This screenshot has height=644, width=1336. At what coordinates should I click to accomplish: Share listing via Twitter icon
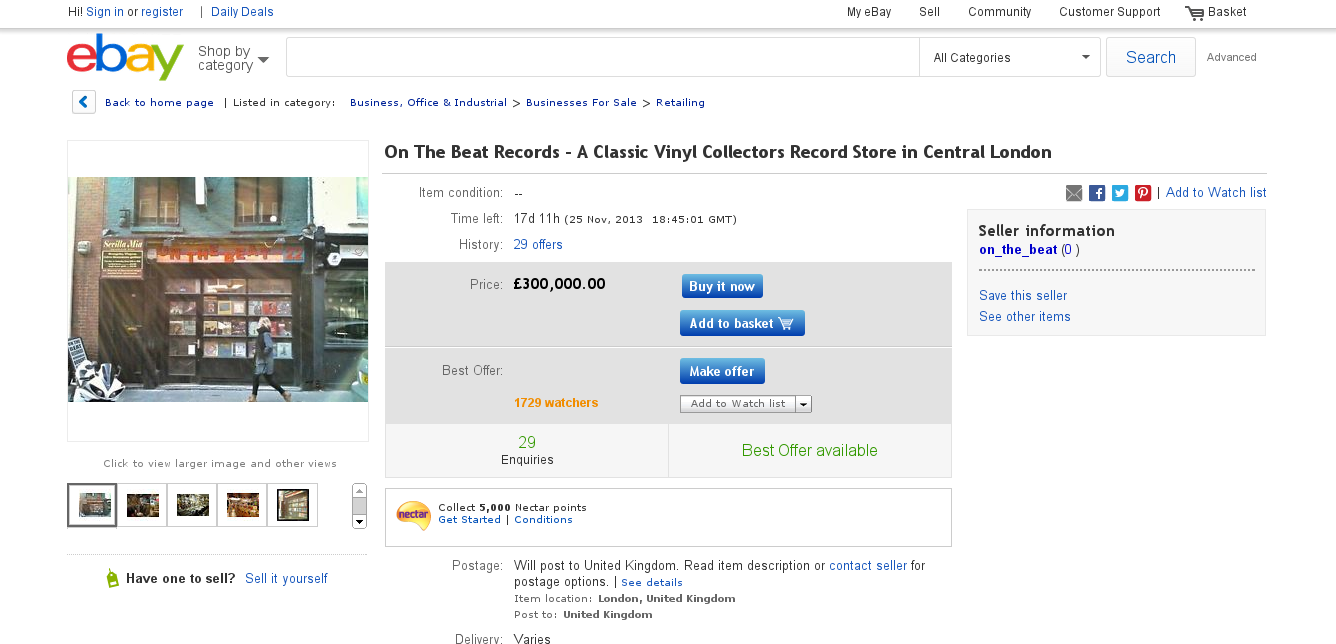[x=1120, y=193]
